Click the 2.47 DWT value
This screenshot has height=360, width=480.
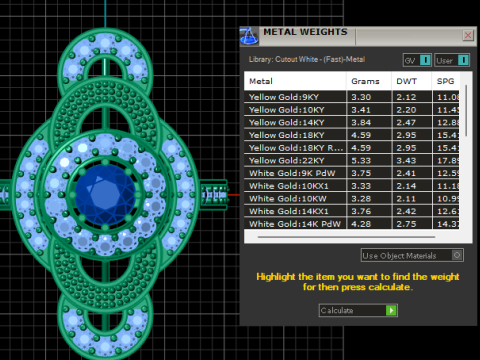406,122
